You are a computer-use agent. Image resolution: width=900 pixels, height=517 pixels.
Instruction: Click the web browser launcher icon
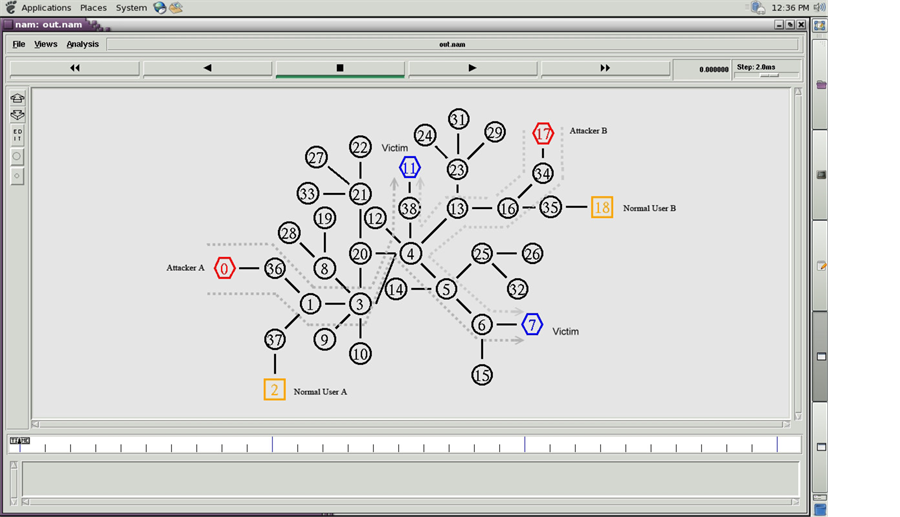click(x=160, y=7)
